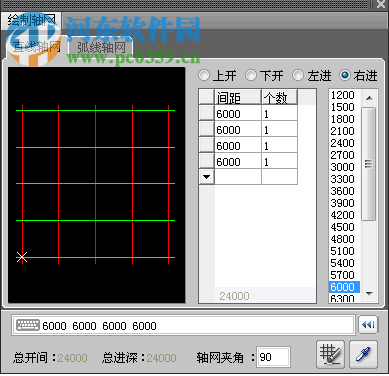The width and height of the screenshot is (389, 376).
Task: Click the 间距 column header
Action: tap(238, 98)
